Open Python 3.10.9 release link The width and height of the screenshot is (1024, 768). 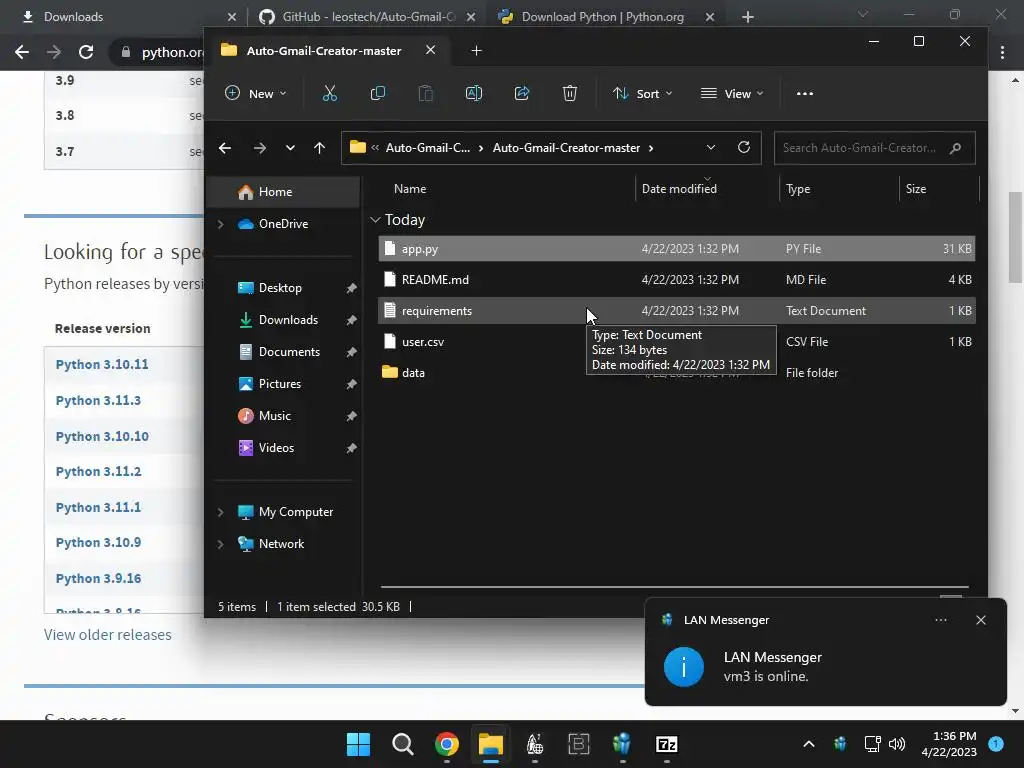tap(98, 543)
